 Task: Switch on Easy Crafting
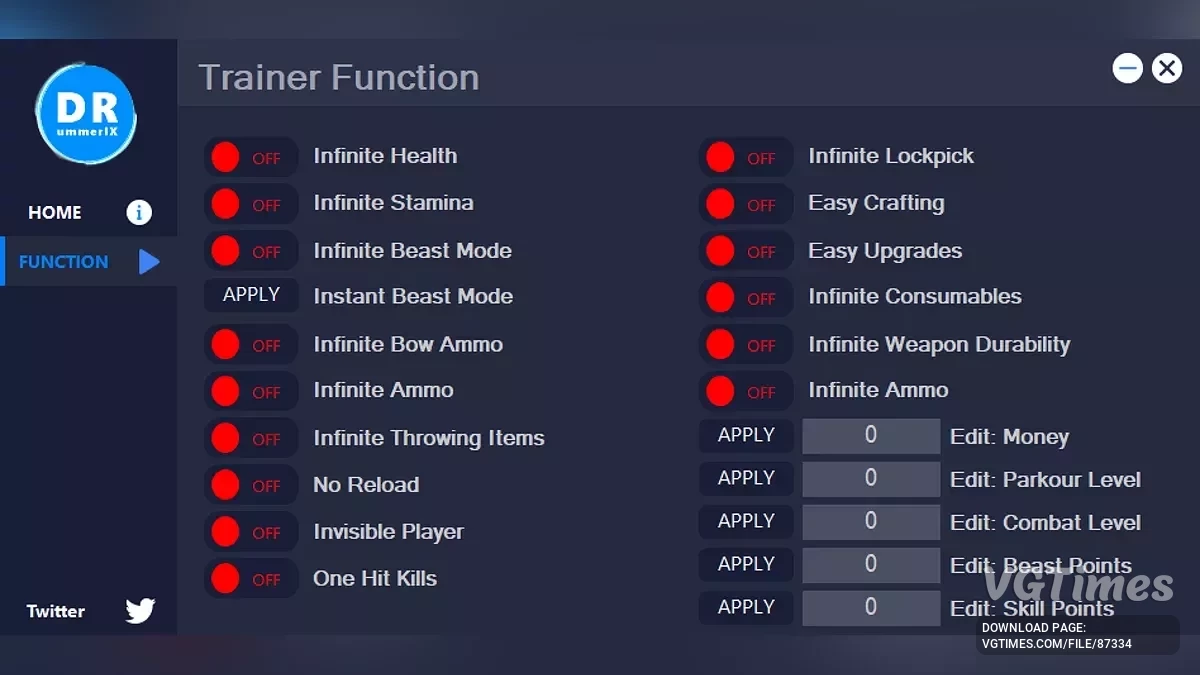pos(745,204)
